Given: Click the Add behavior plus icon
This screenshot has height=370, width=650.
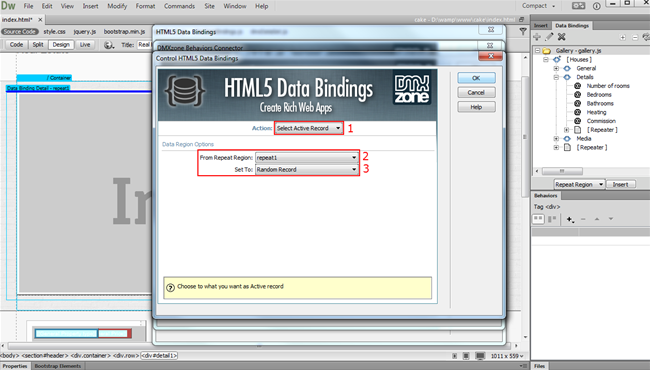Looking at the screenshot, I should pos(570,219).
